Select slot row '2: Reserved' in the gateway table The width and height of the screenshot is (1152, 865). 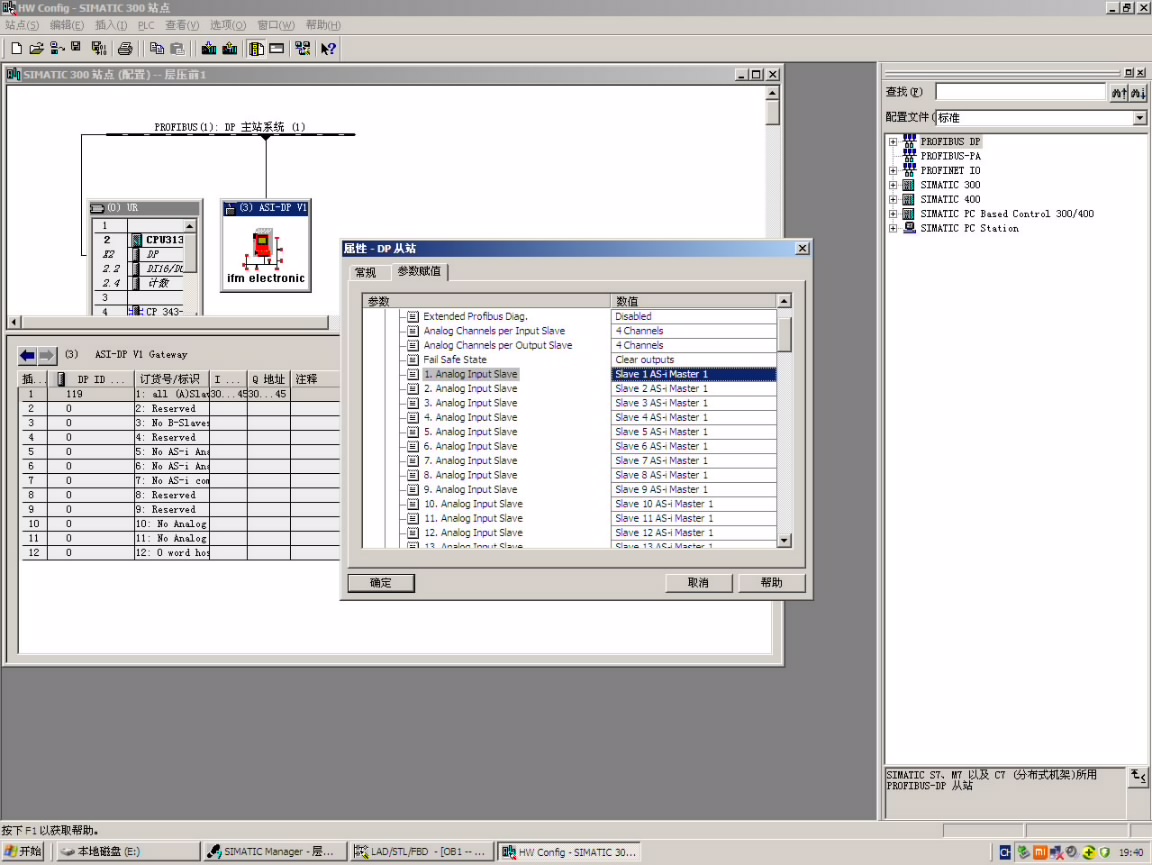click(x=179, y=409)
